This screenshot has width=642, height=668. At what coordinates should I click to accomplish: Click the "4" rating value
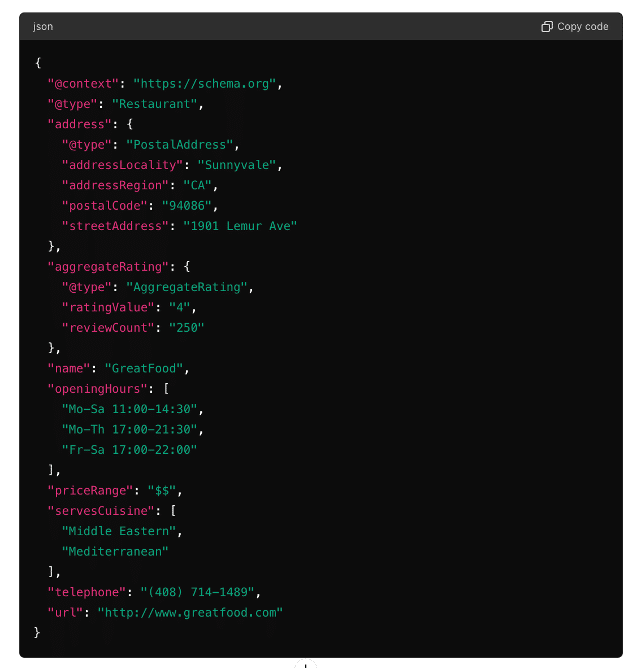coord(180,307)
